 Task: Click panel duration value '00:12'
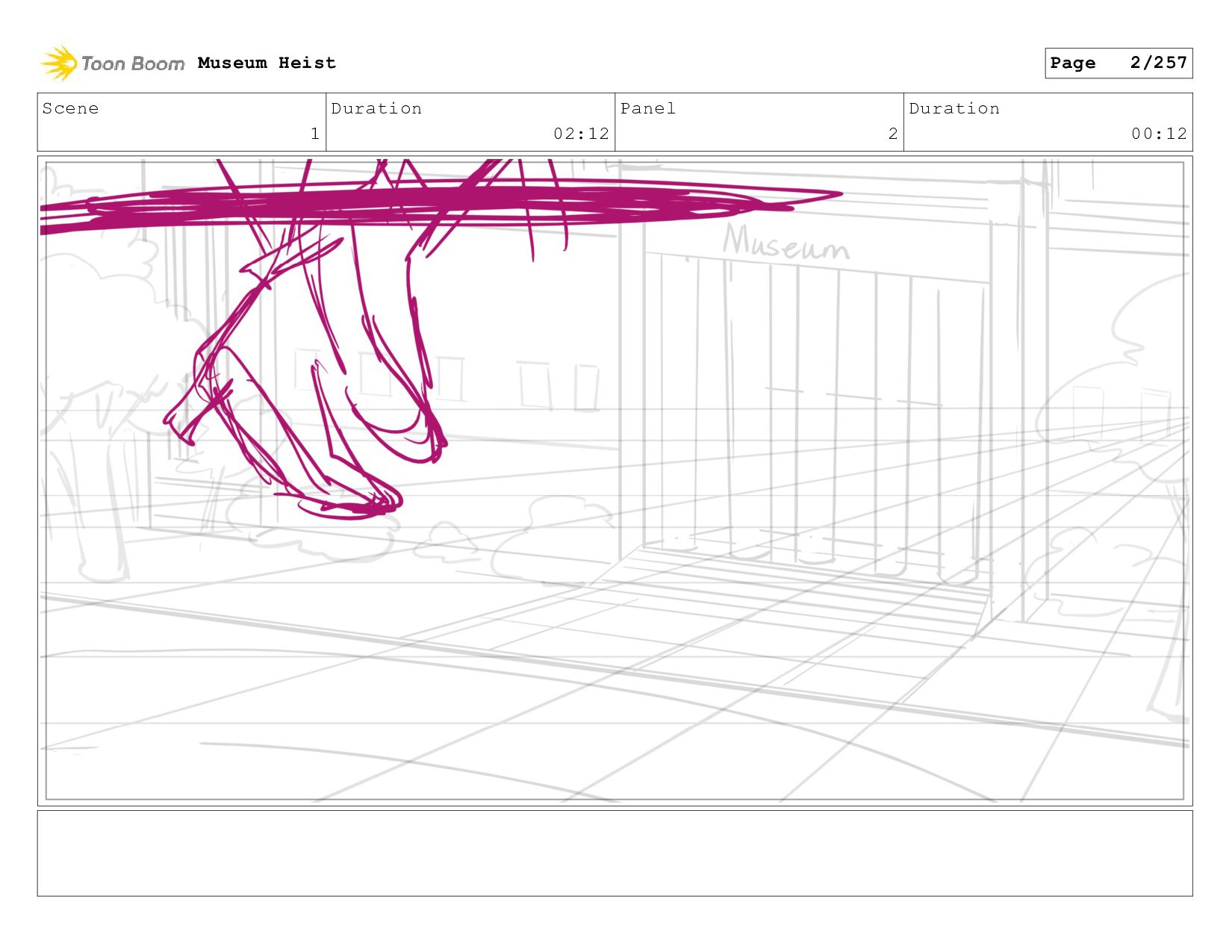click(x=1159, y=134)
